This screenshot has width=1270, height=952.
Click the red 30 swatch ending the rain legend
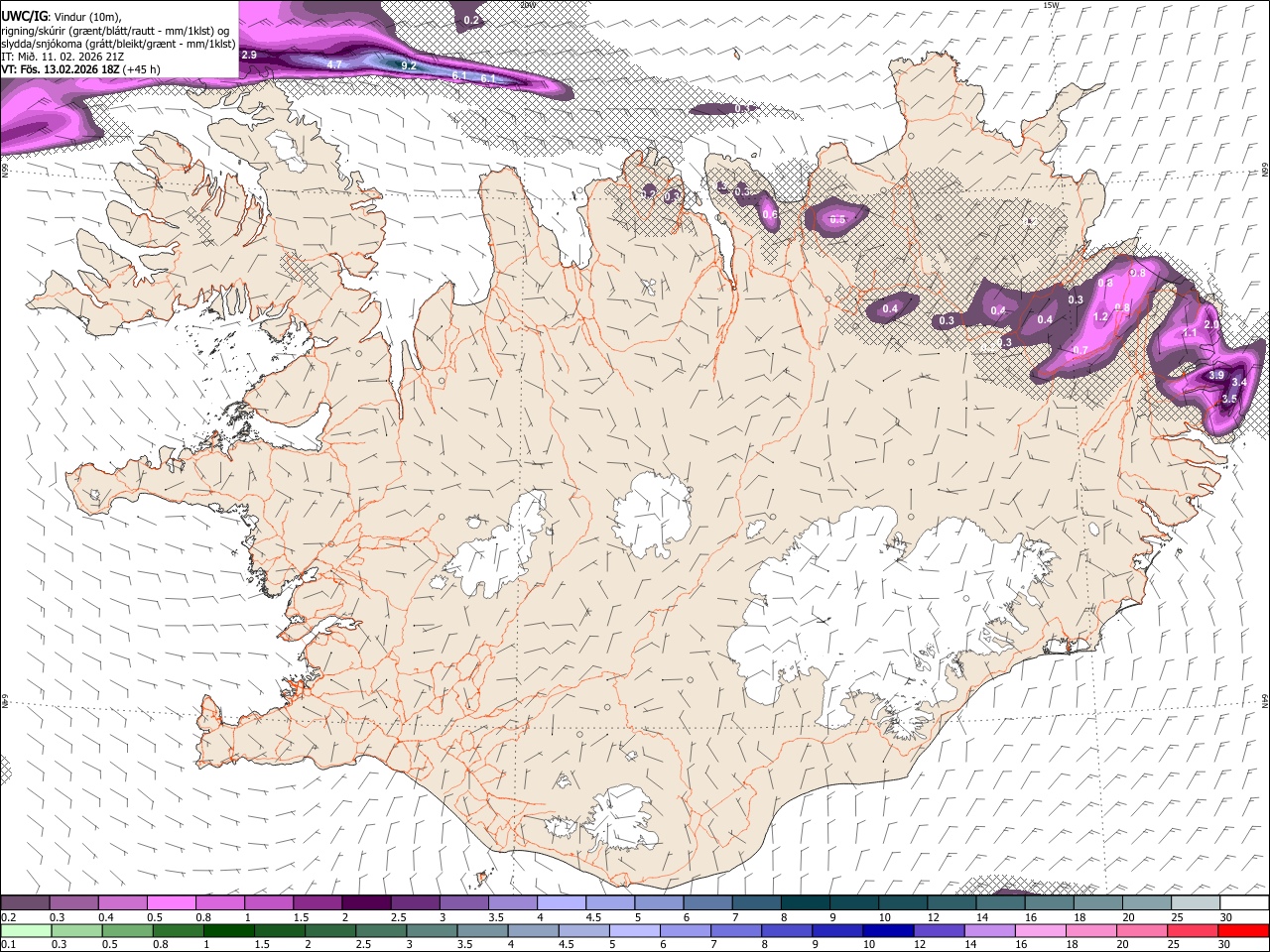pos(1244,930)
